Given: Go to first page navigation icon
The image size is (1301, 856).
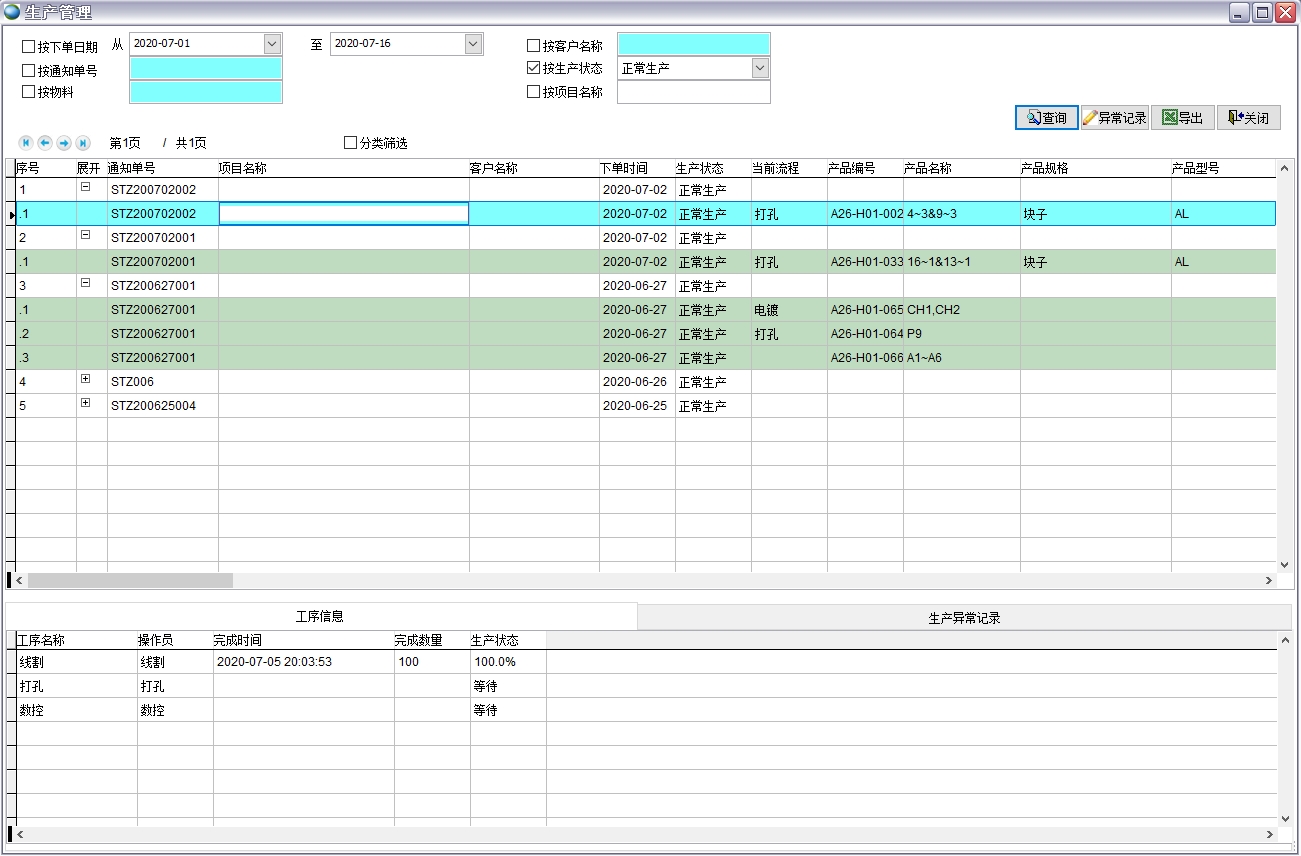Looking at the screenshot, I should (26, 143).
